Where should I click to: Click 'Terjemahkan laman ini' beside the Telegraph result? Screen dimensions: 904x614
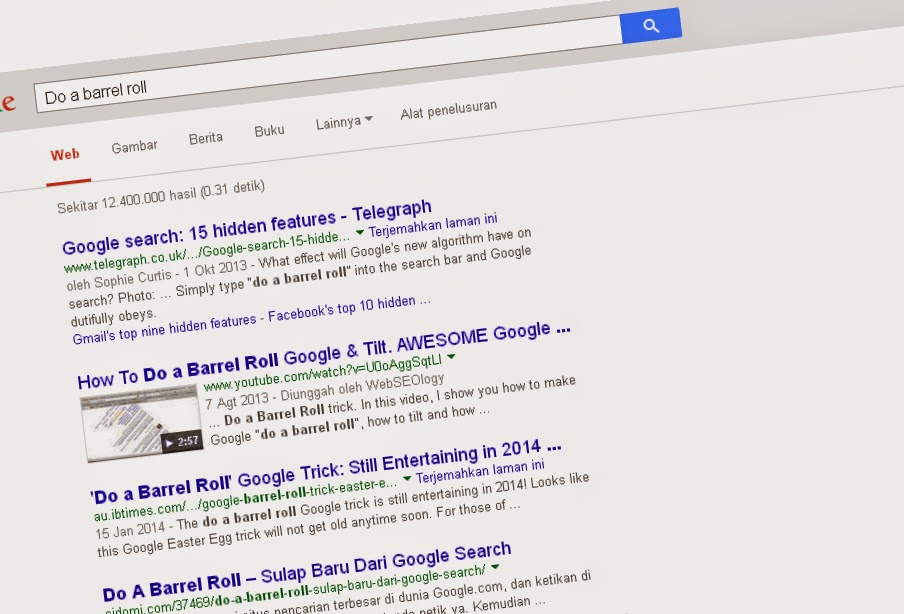pos(433,225)
